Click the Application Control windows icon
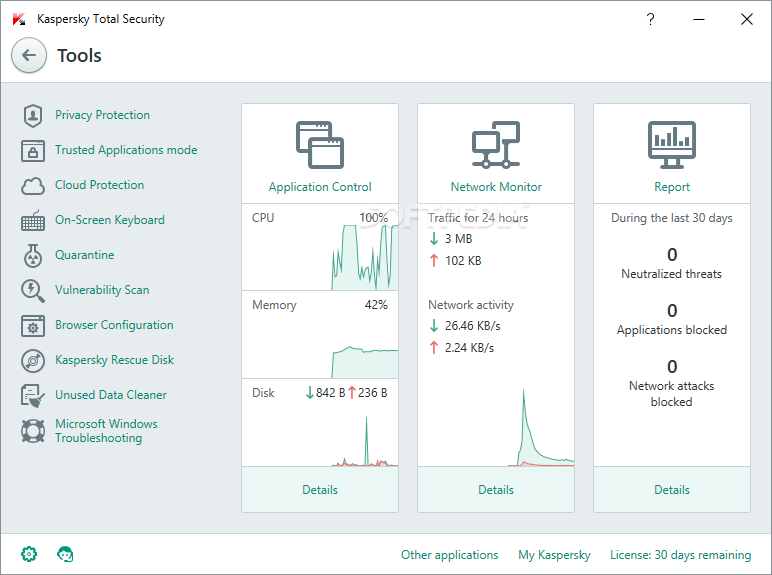772x575 pixels. click(x=320, y=145)
